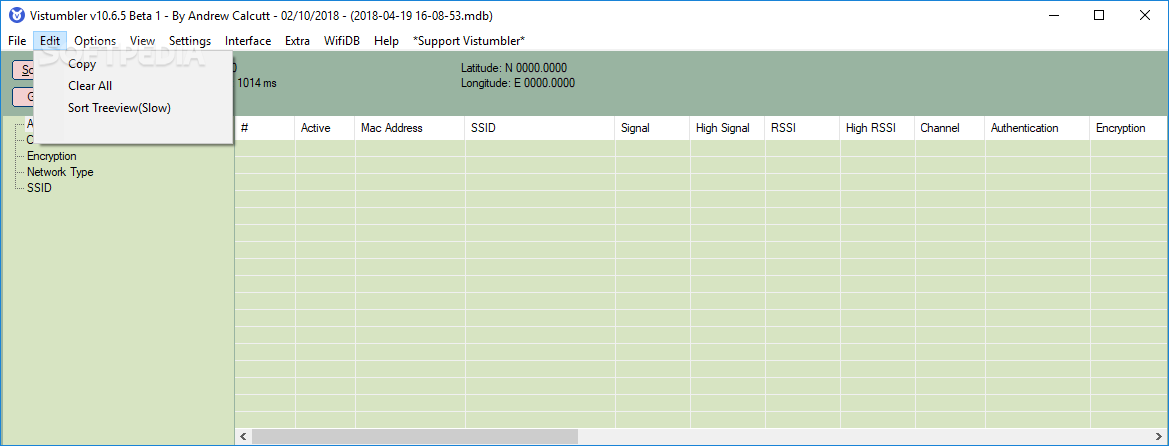This screenshot has height=446, width=1169.
Task: Minimize the Vistumbler window
Action: [1053, 15]
